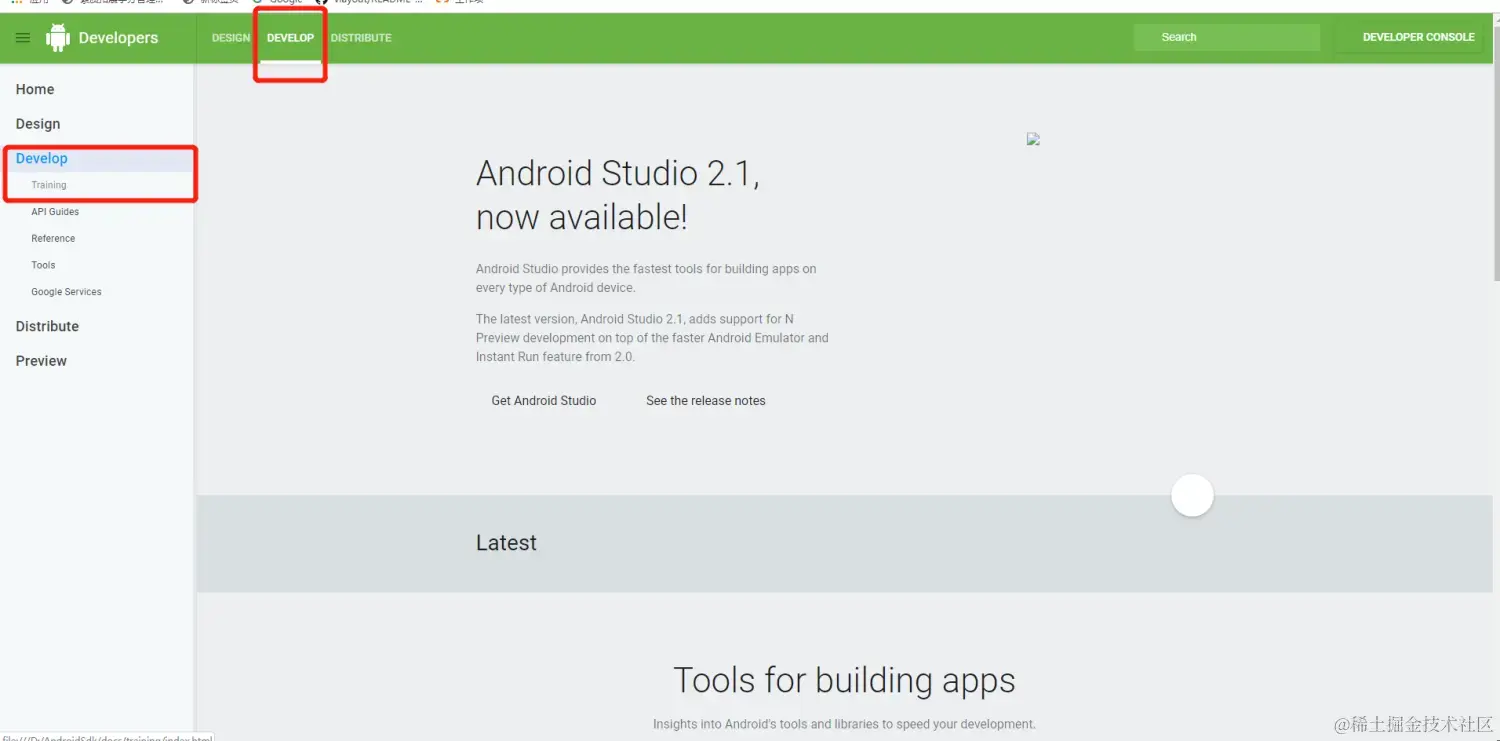Click the Developers site title
The image size is (1500, 741).
tap(118, 38)
